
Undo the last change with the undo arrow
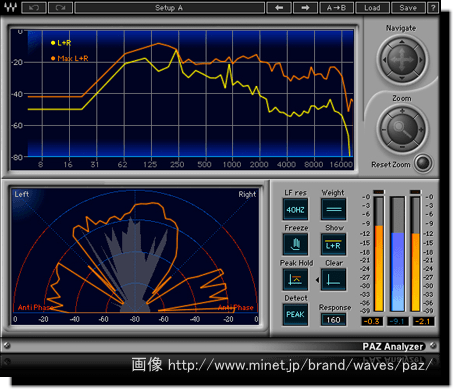tap(34, 8)
